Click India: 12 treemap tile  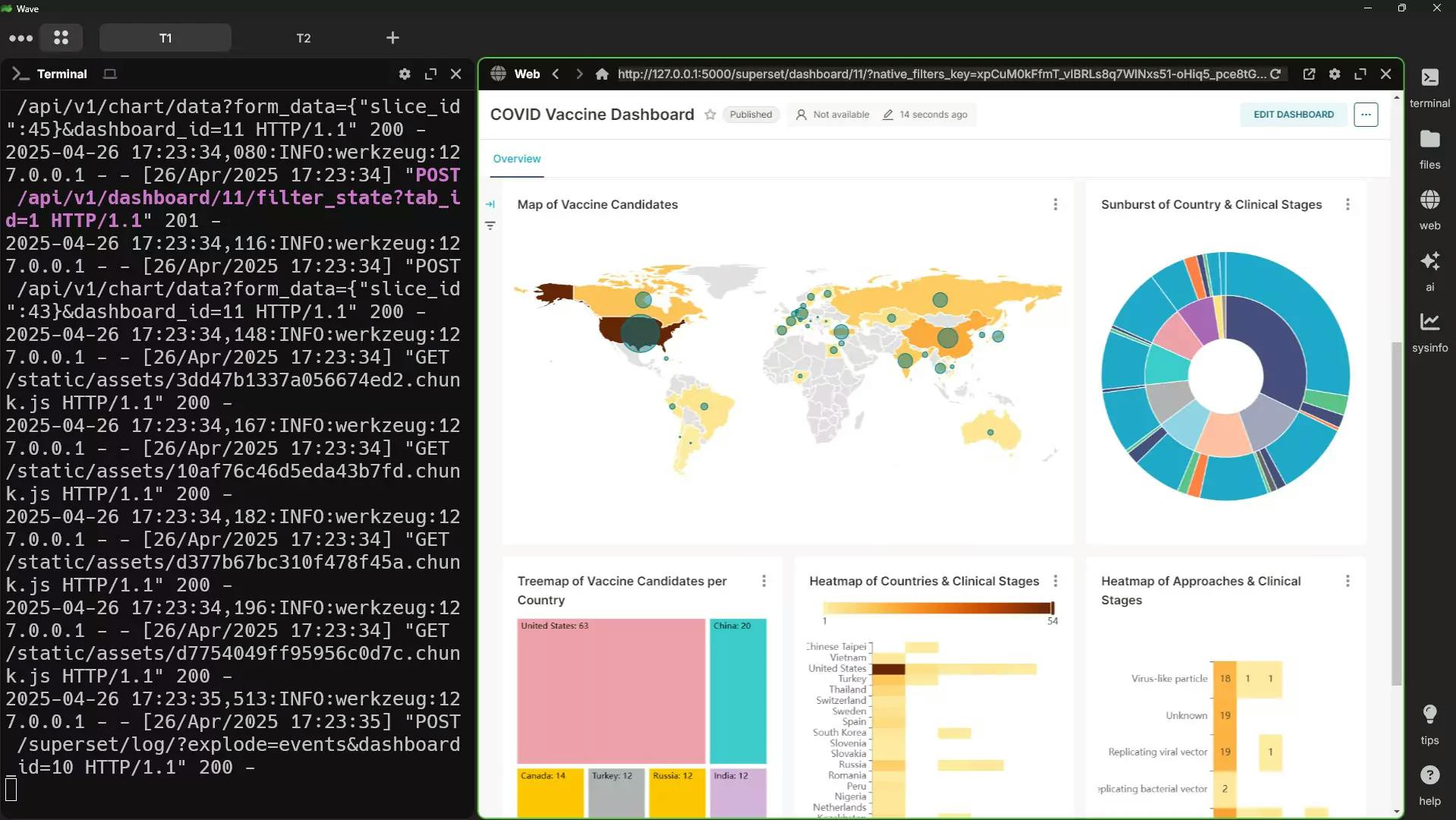coord(738,793)
